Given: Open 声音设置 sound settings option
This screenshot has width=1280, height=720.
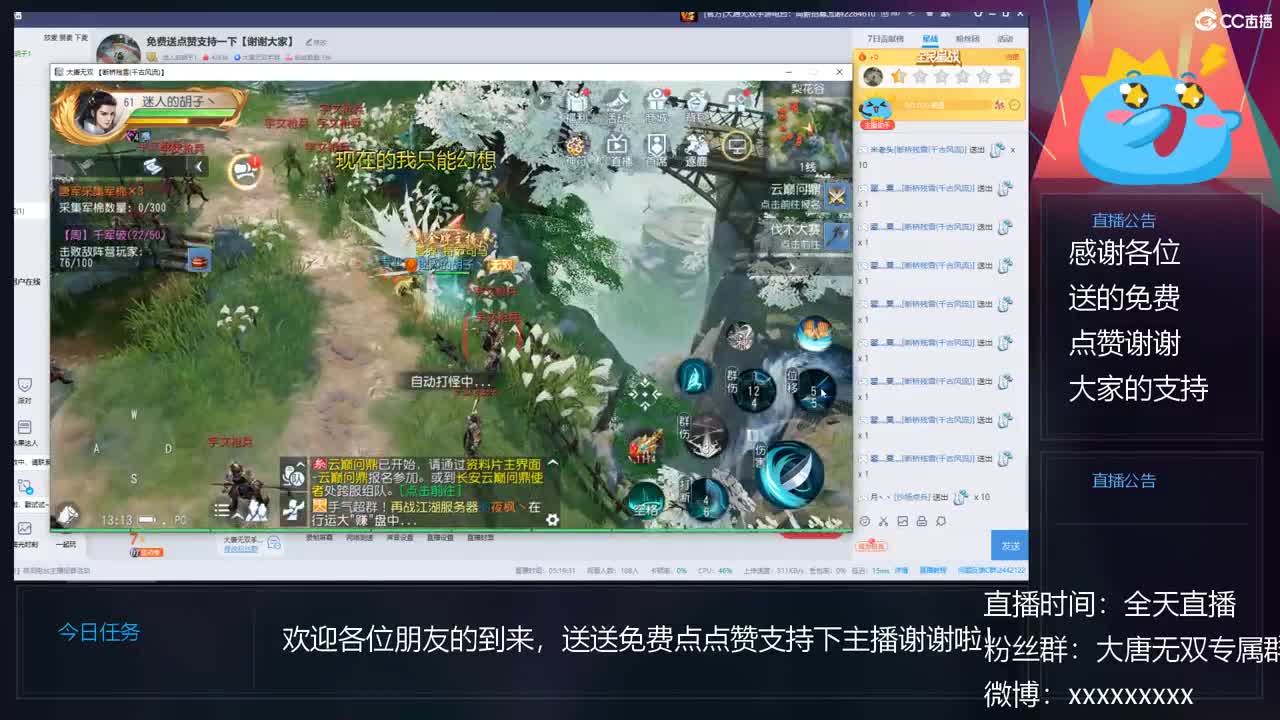Looking at the screenshot, I should coord(400,538).
